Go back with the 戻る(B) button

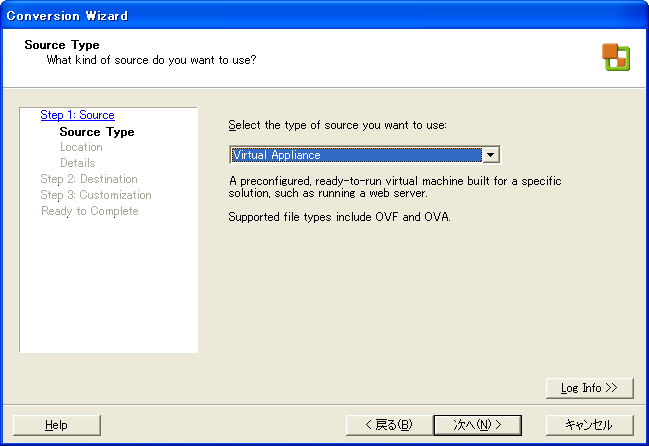pyautogui.click(x=389, y=425)
